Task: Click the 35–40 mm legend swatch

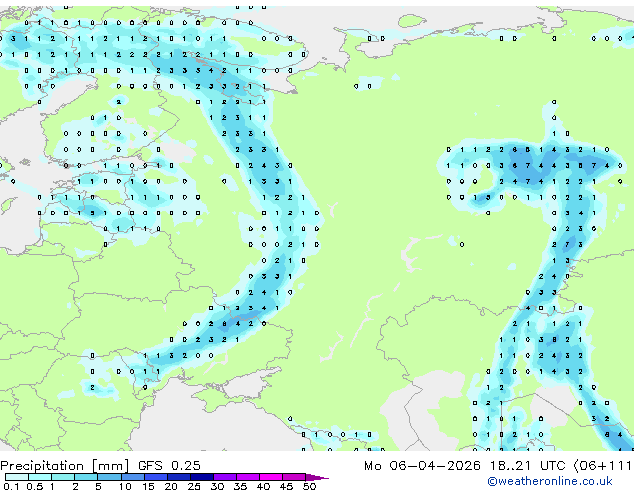Action: click(x=247, y=477)
